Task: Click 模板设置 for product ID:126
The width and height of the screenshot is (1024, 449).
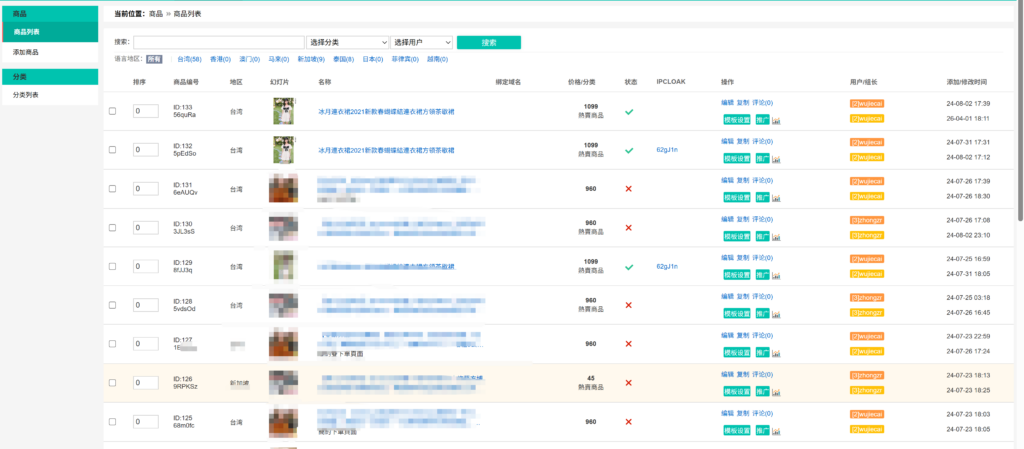Action: pyautogui.click(x=737, y=392)
